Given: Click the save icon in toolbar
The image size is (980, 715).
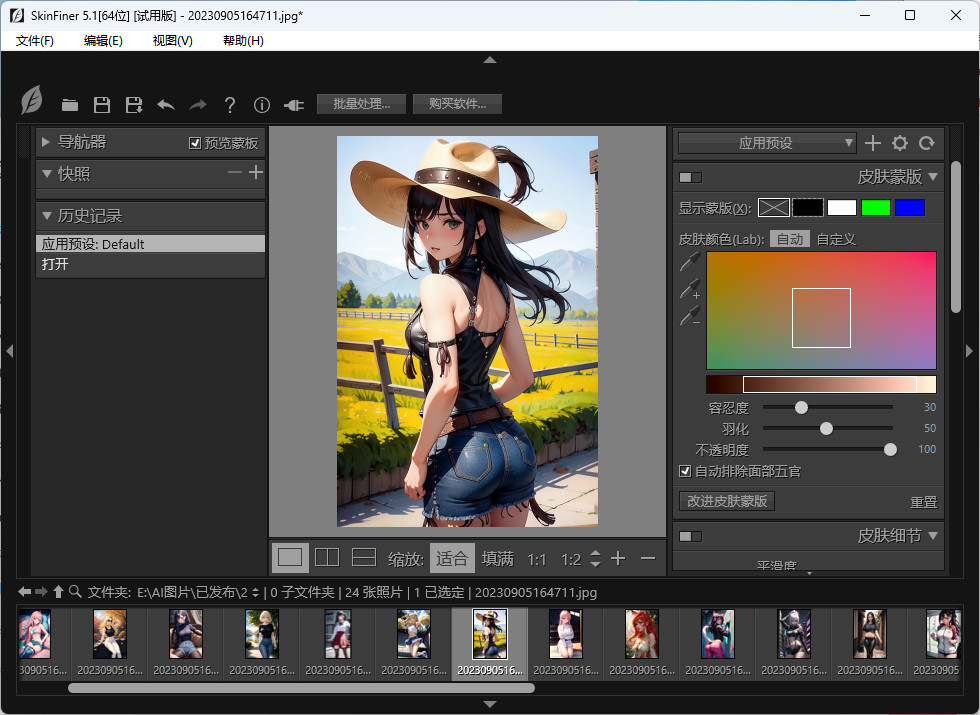Looking at the screenshot, I should click(x=102, y=104).
